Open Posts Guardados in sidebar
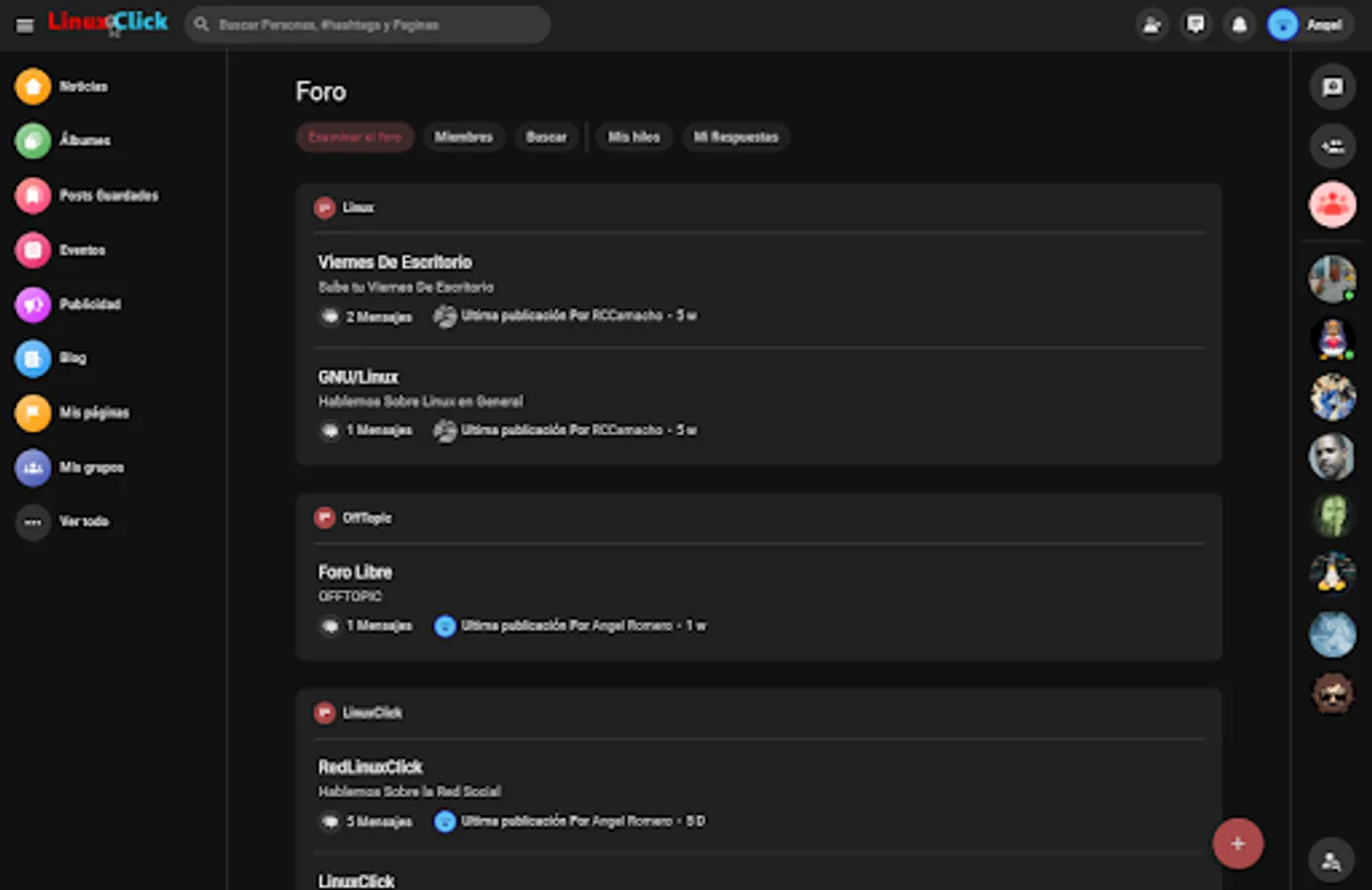Screen dimensions: 1372x890 86,196
